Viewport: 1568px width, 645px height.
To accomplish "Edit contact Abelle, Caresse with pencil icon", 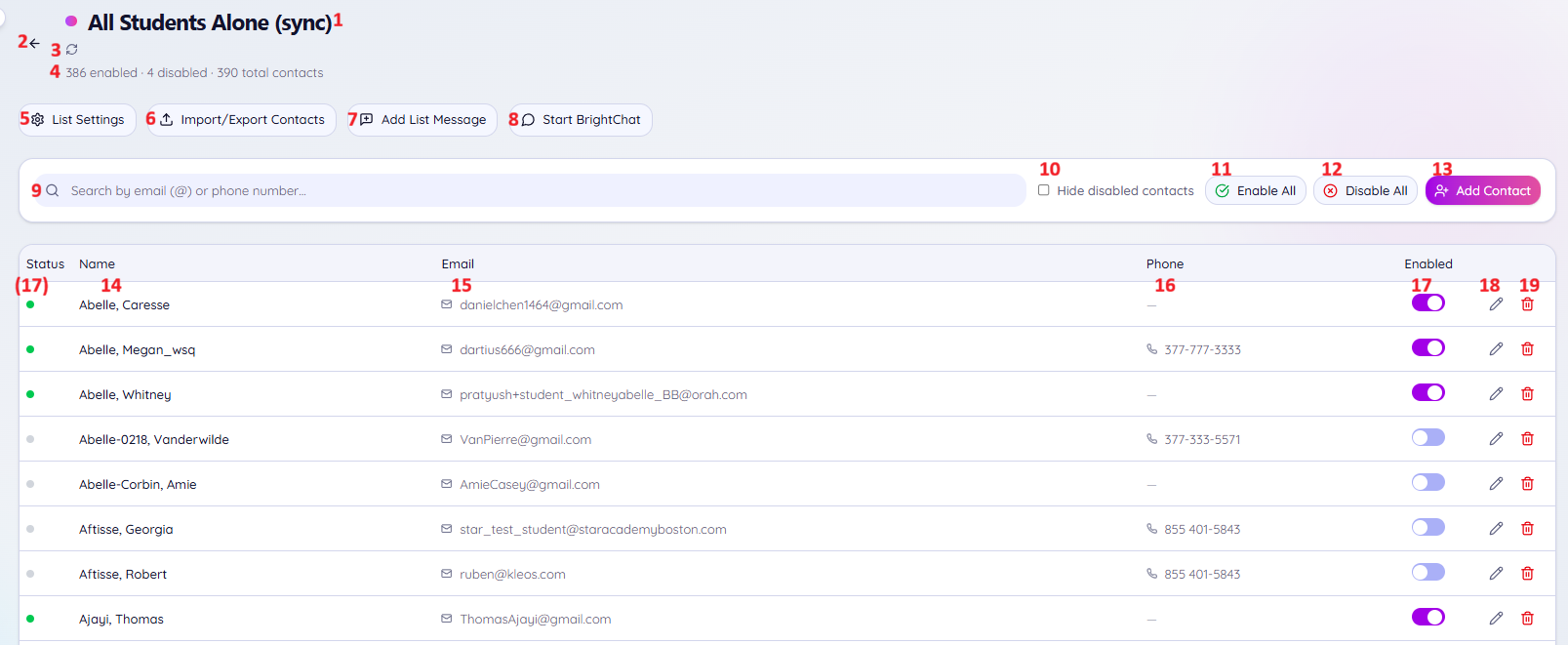I will coord(1496,304).
